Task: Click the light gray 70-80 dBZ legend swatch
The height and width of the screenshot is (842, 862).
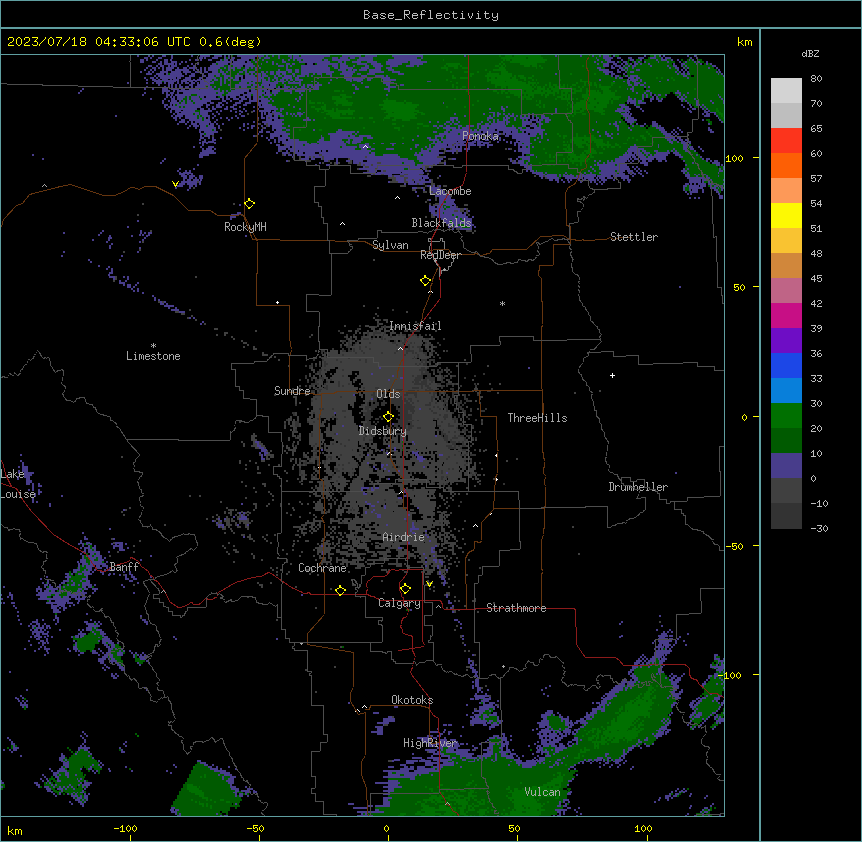Action: point(786,91)
